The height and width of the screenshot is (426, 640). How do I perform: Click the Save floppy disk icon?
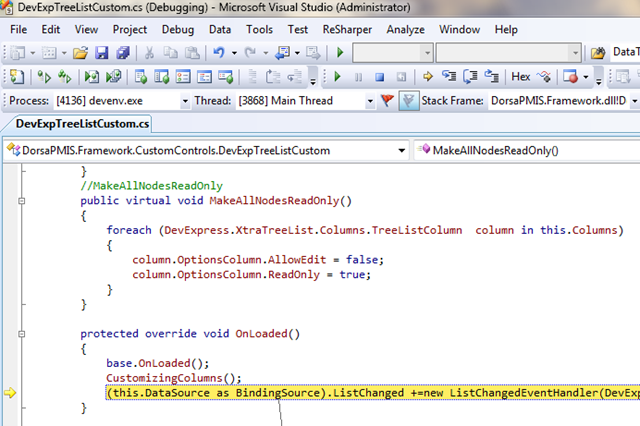click(102, 53)
